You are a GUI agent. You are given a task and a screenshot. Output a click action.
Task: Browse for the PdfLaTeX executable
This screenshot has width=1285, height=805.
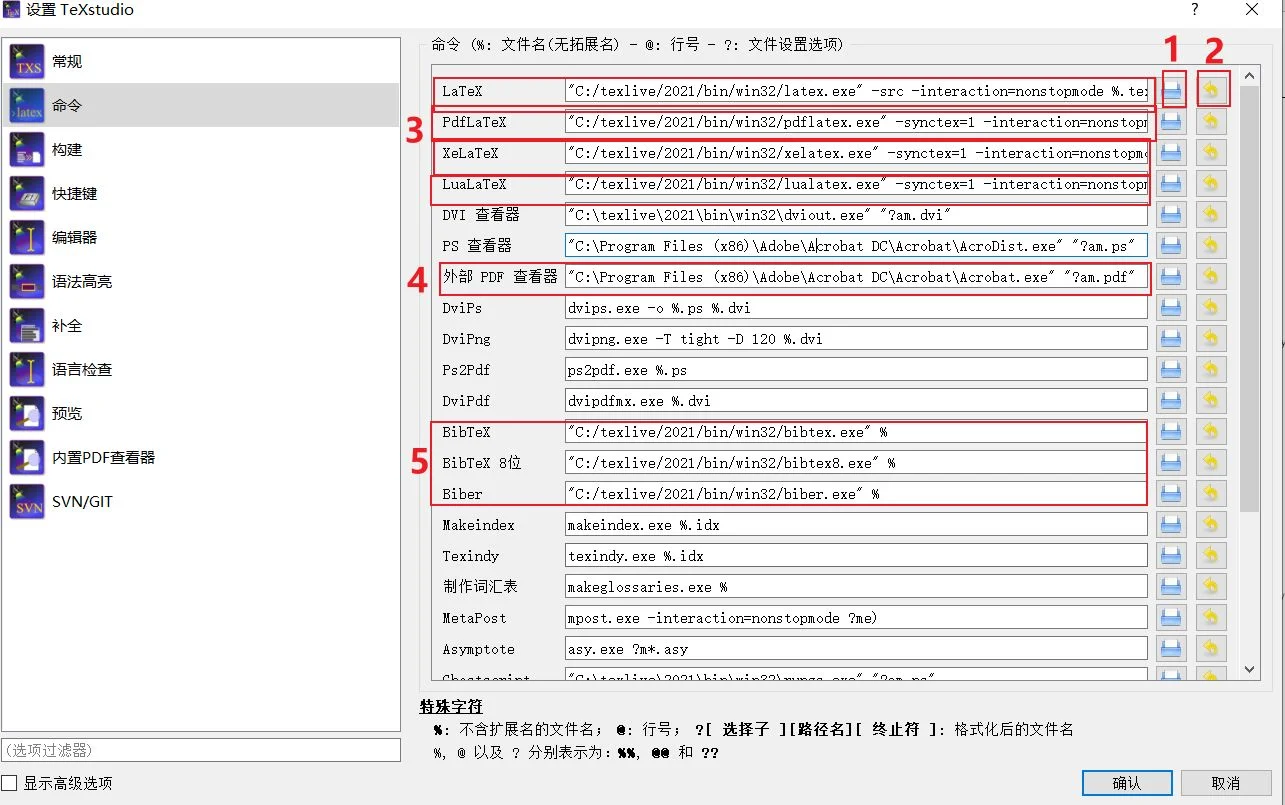(1172, 122)
